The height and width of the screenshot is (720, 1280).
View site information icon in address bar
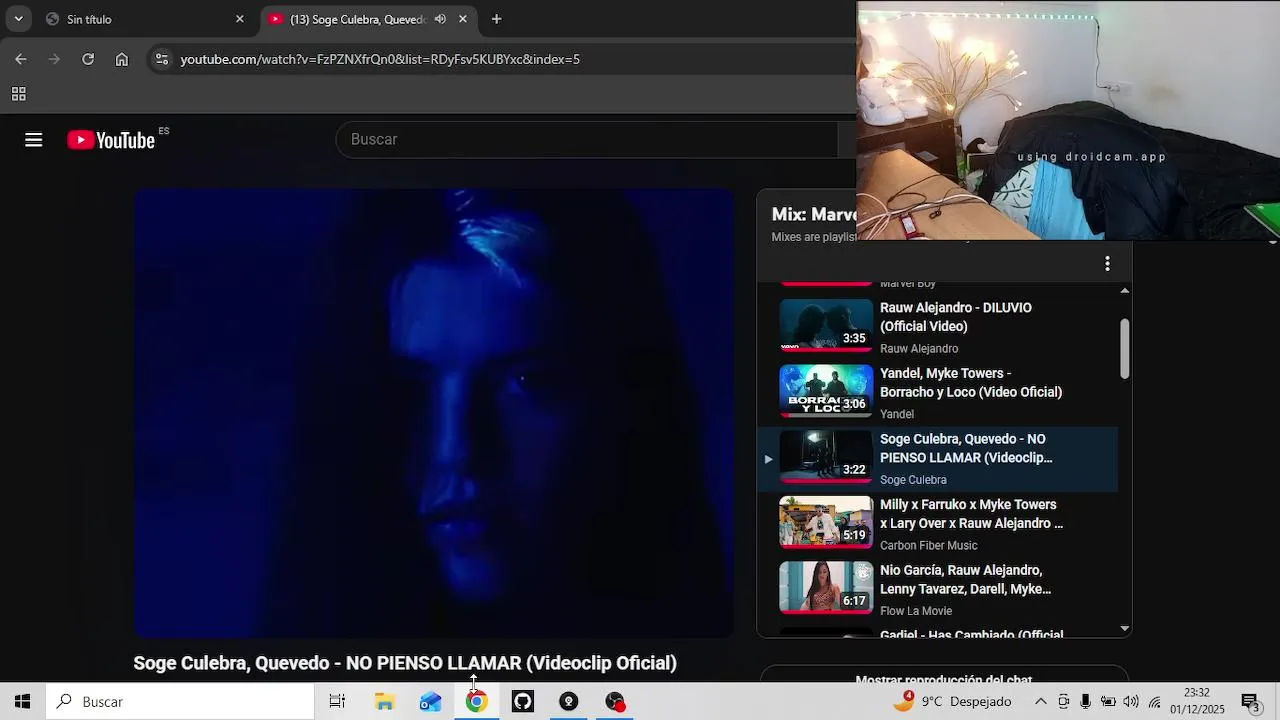pyautogui.click(x=161, y=59)
